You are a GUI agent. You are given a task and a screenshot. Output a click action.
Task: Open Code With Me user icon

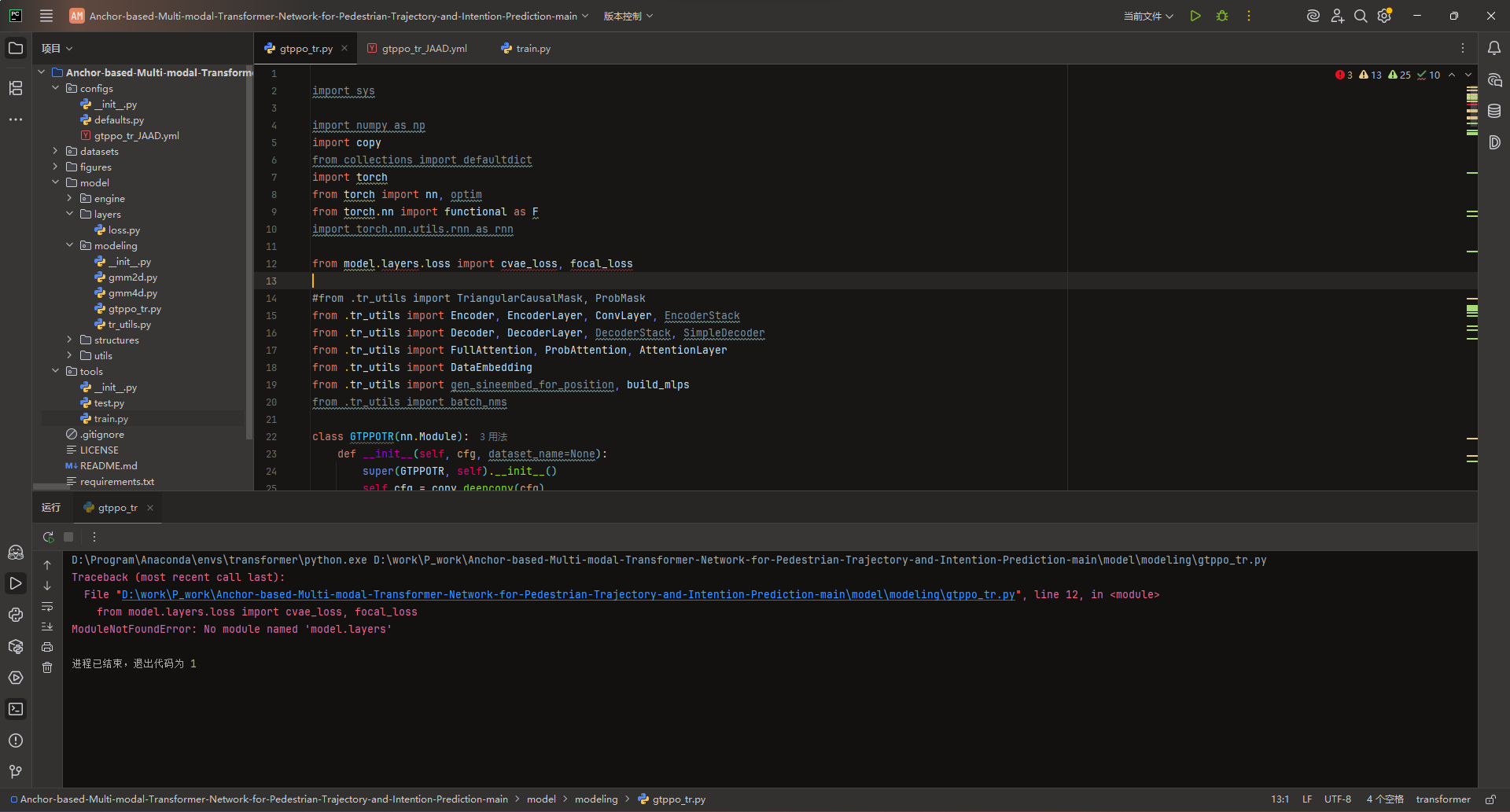[x=1337, y=16]
